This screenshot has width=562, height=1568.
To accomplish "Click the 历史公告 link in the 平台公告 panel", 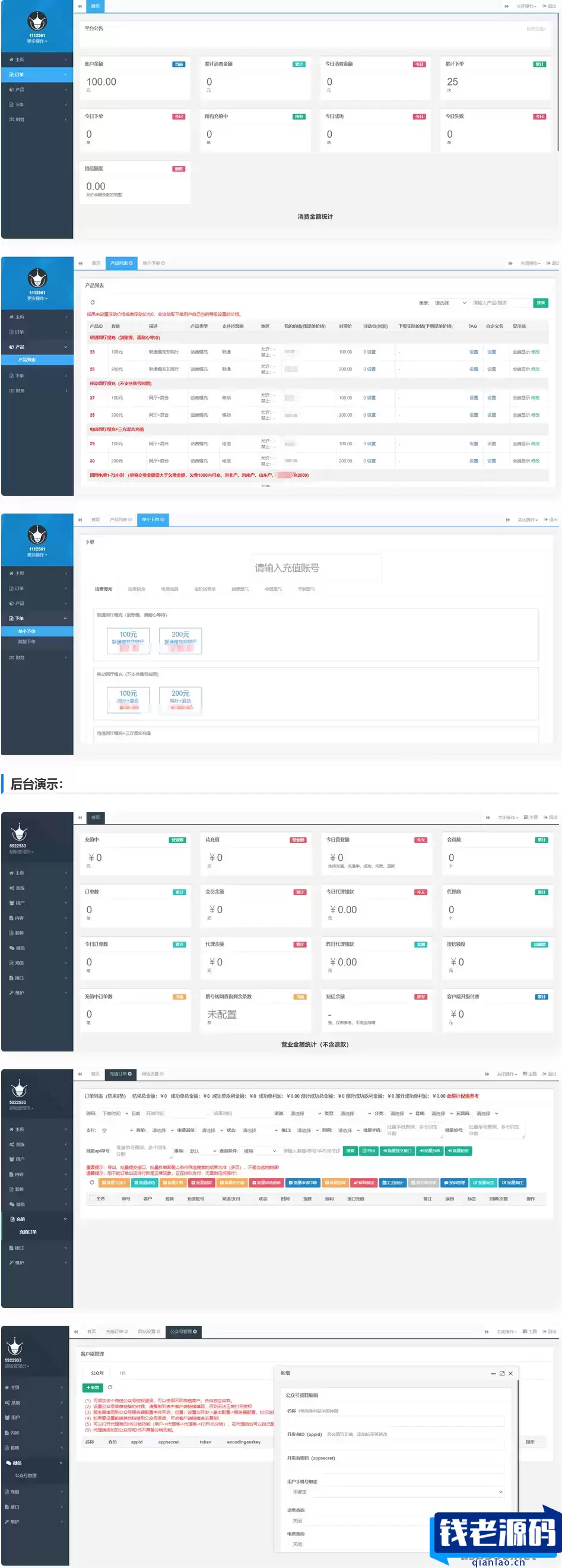I will coord(535,28).
